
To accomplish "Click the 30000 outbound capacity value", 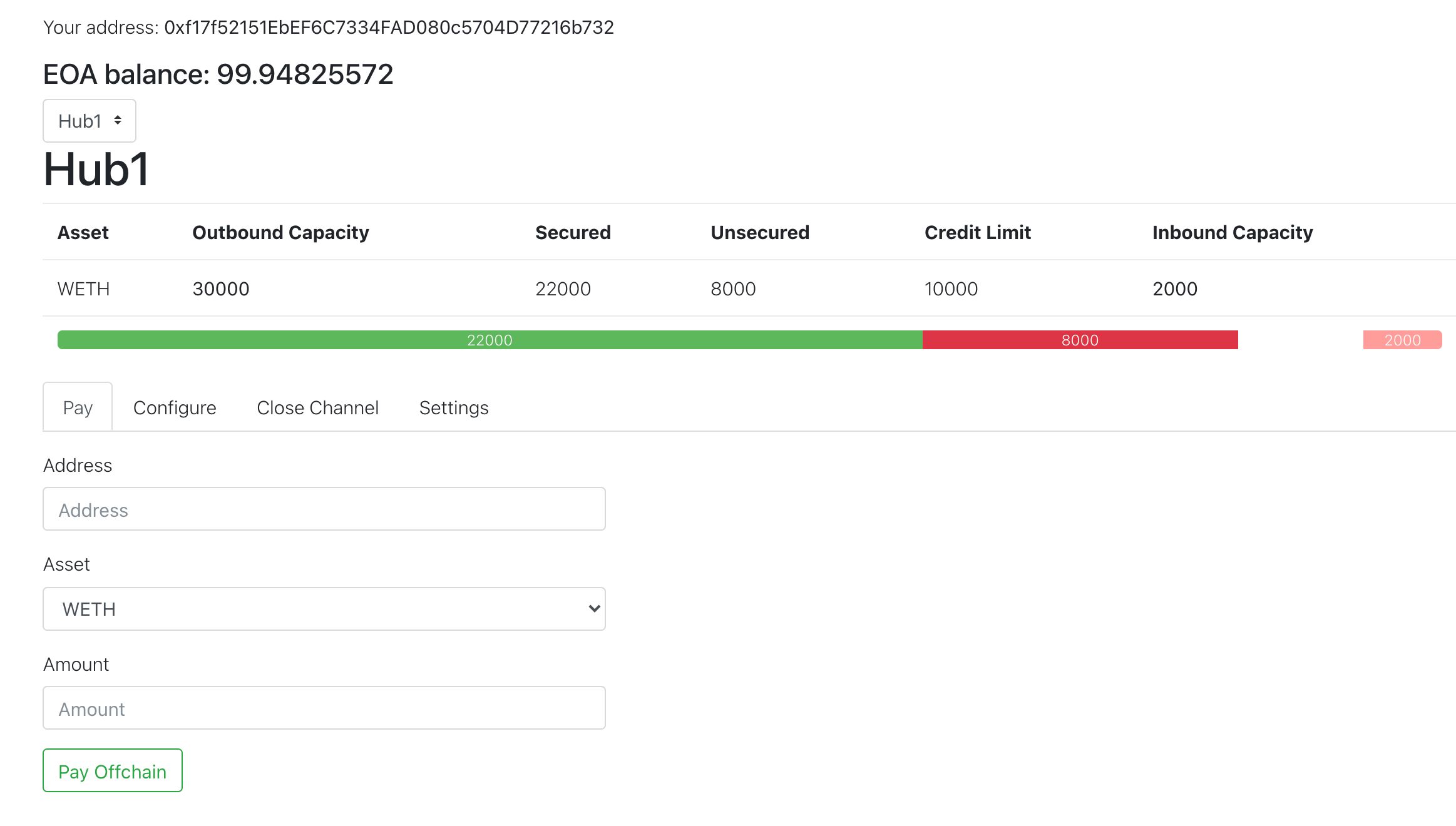I will click(221, 288).
